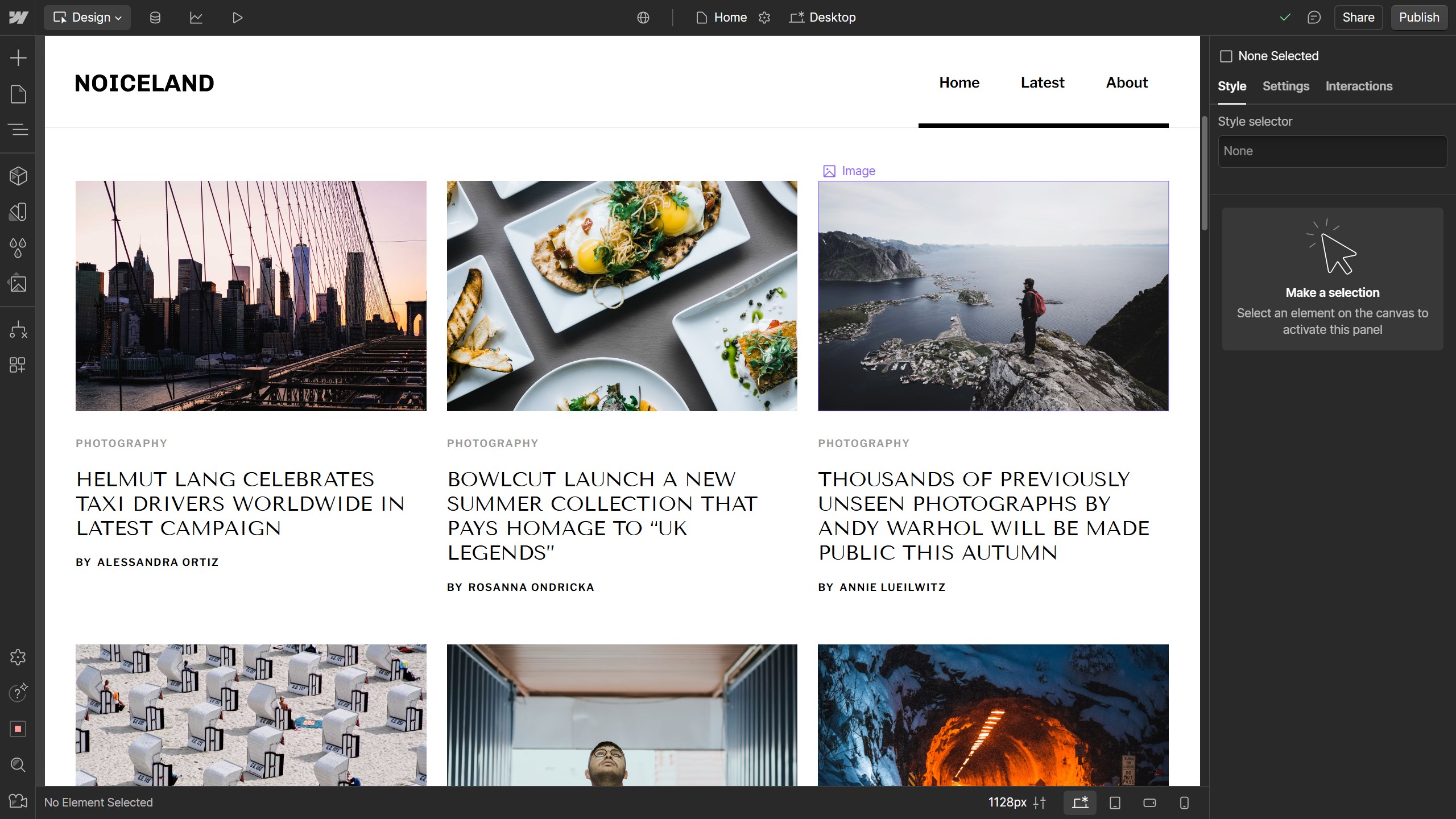Open site Settings gear in left sidebar
This screenshot has width=1456, height=819.
[x=18, y=657]
